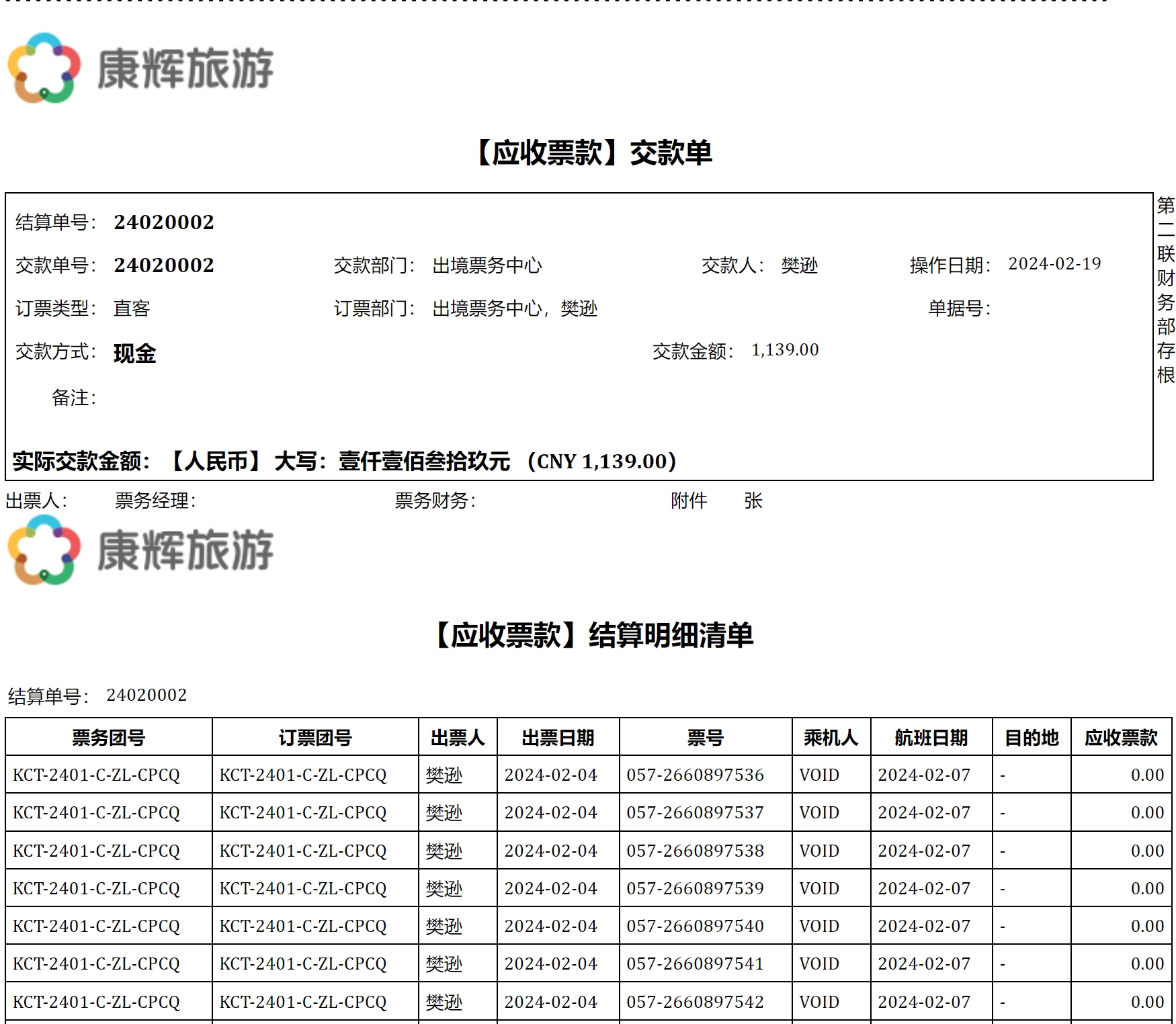Select the 操作日期 value 2024-02-19
The width and height of the screenshot is (1176, 1024).
[1054, 264]
